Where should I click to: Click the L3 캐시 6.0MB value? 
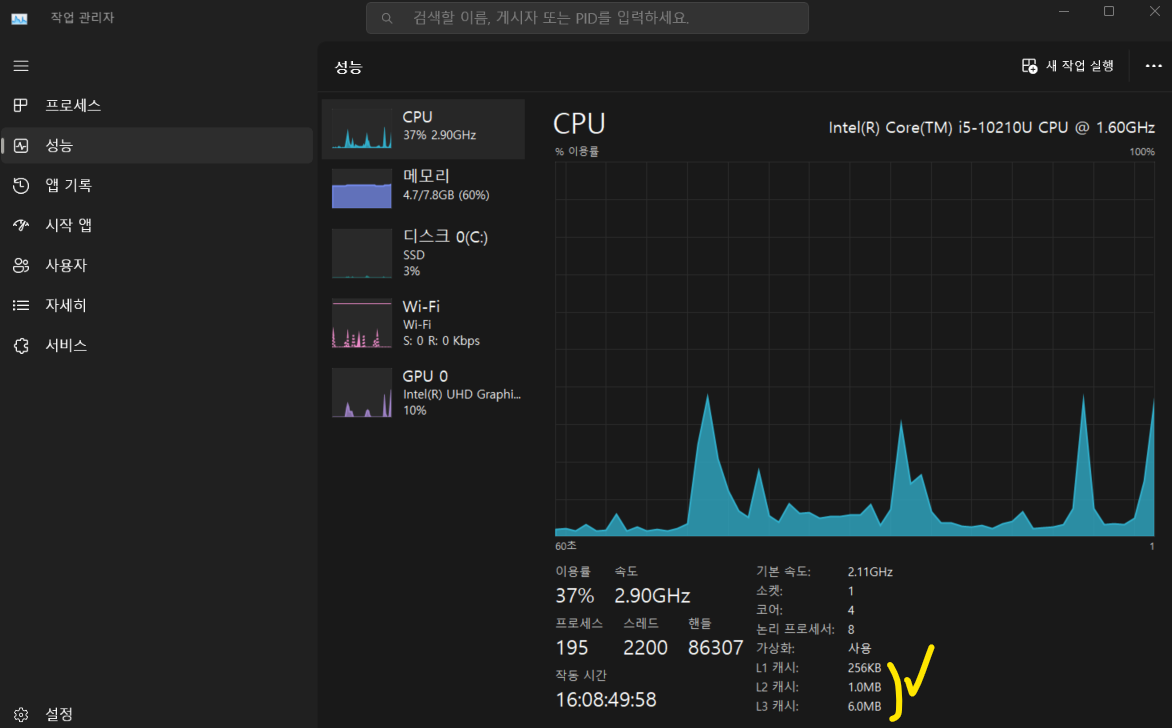864,706
